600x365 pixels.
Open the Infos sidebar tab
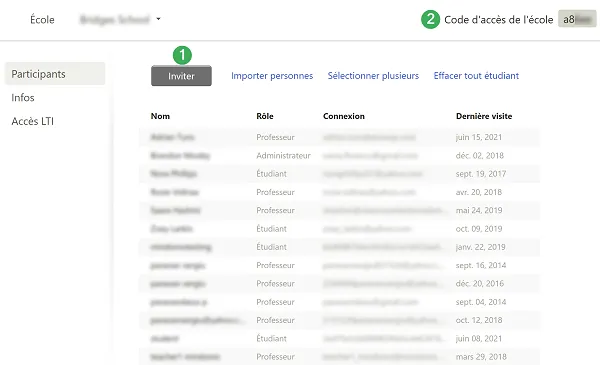pyautogui.click(x=23, y=98)
